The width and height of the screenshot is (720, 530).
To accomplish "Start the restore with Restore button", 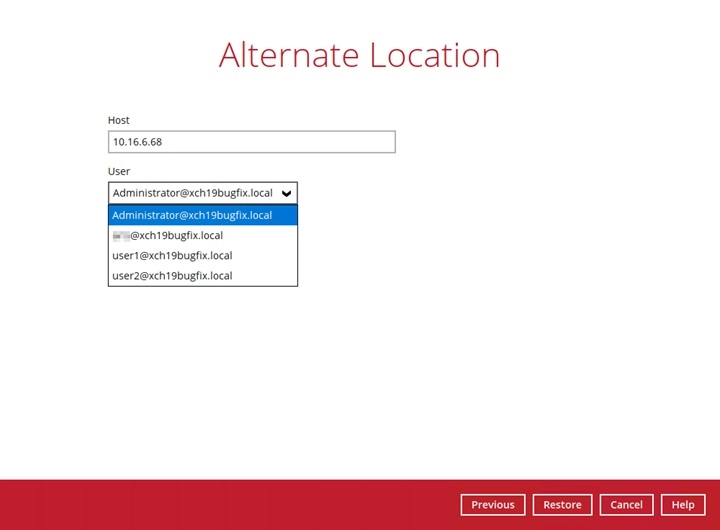I will point(562,505).
